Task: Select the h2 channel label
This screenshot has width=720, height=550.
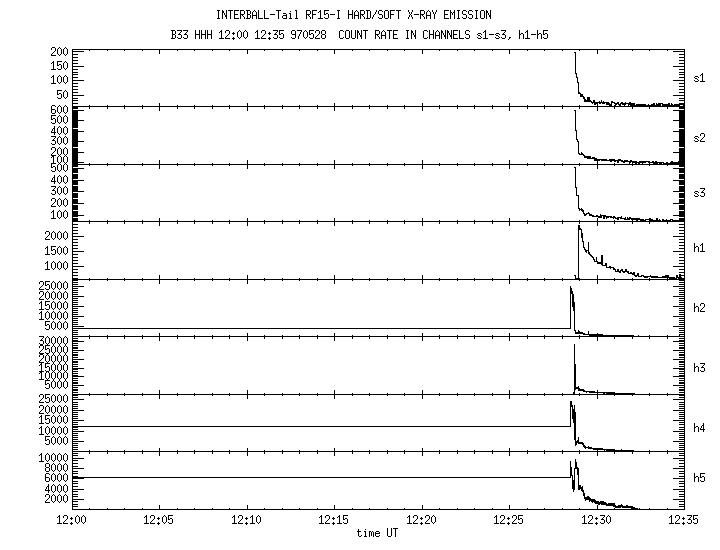Action: pyautogui.click(x=700, y=308)
